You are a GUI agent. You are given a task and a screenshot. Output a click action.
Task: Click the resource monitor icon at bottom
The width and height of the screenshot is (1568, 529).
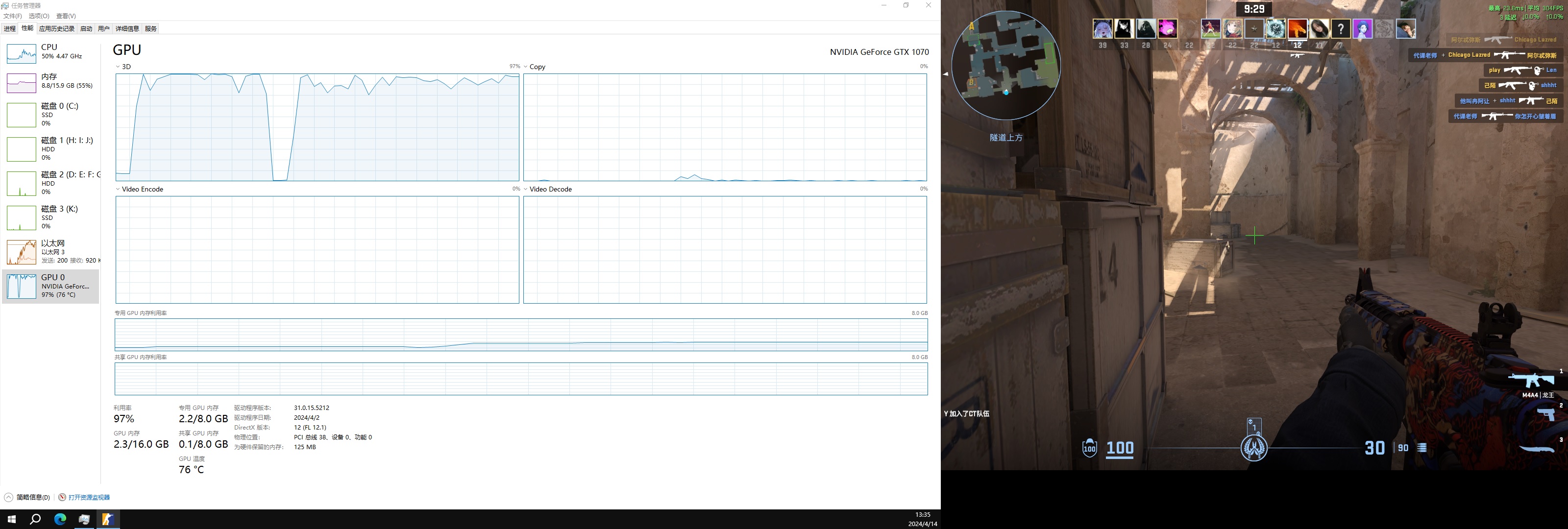coord(62,497)
